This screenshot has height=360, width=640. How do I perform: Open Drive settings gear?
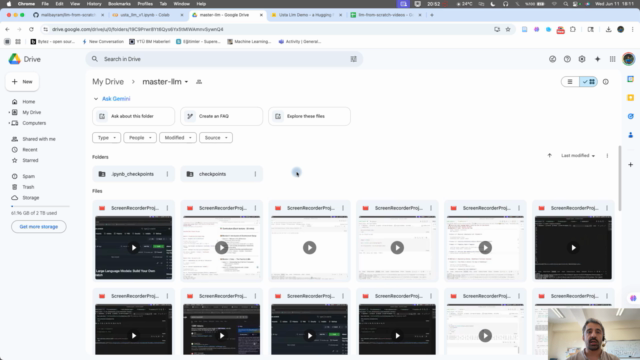[582, 59]
